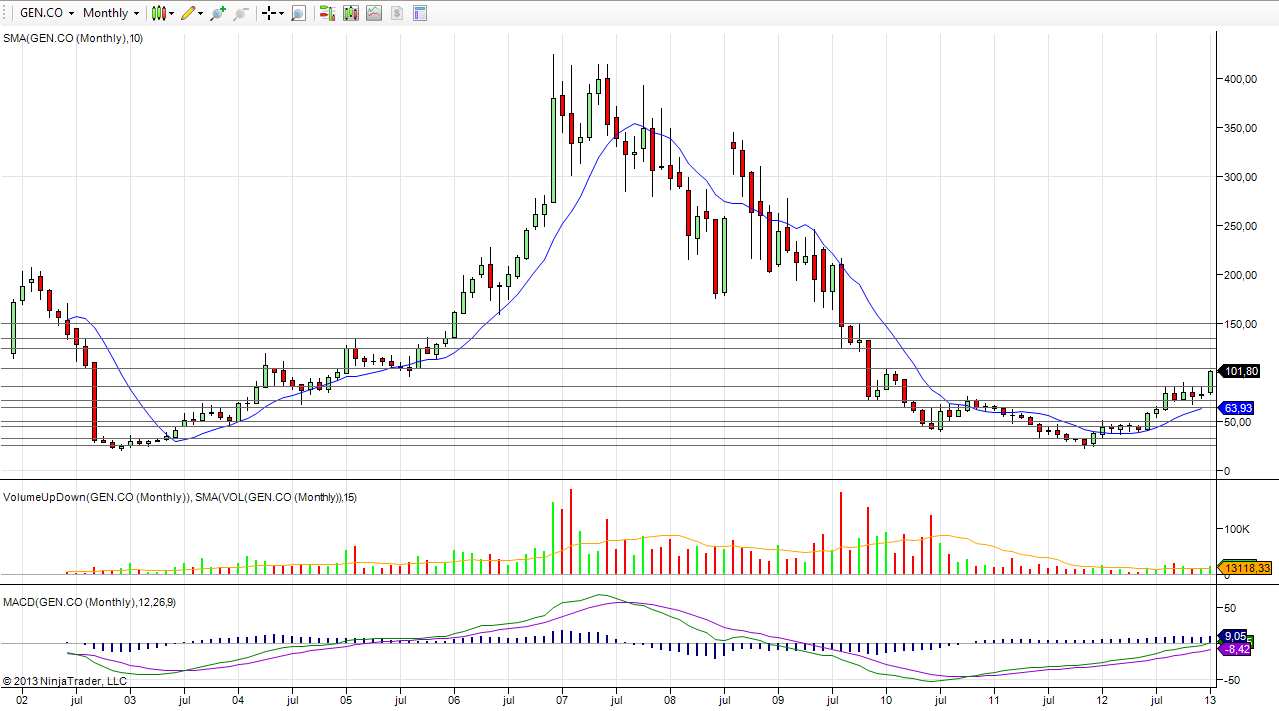Click the strategies dollar sheet icon

(x=396, y=13)
